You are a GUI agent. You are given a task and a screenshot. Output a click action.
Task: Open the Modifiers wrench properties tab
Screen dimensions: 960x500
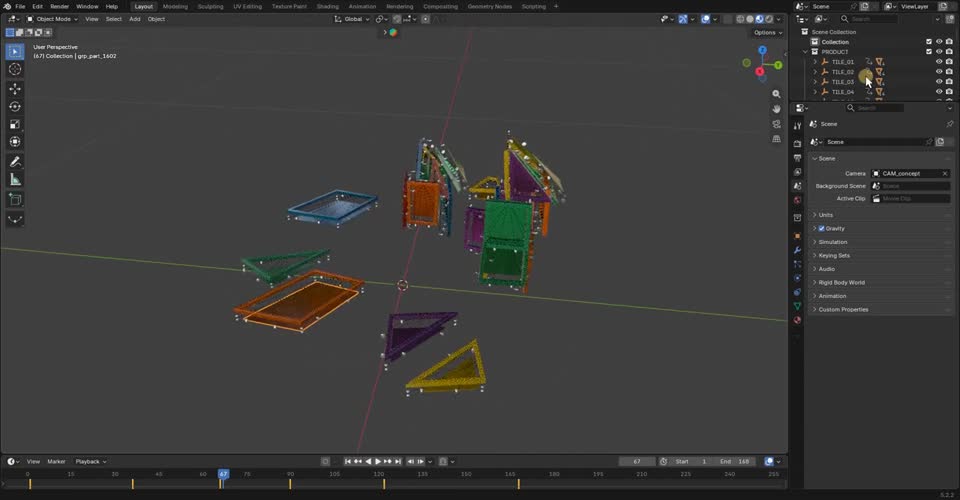click(x=797, y=250)
